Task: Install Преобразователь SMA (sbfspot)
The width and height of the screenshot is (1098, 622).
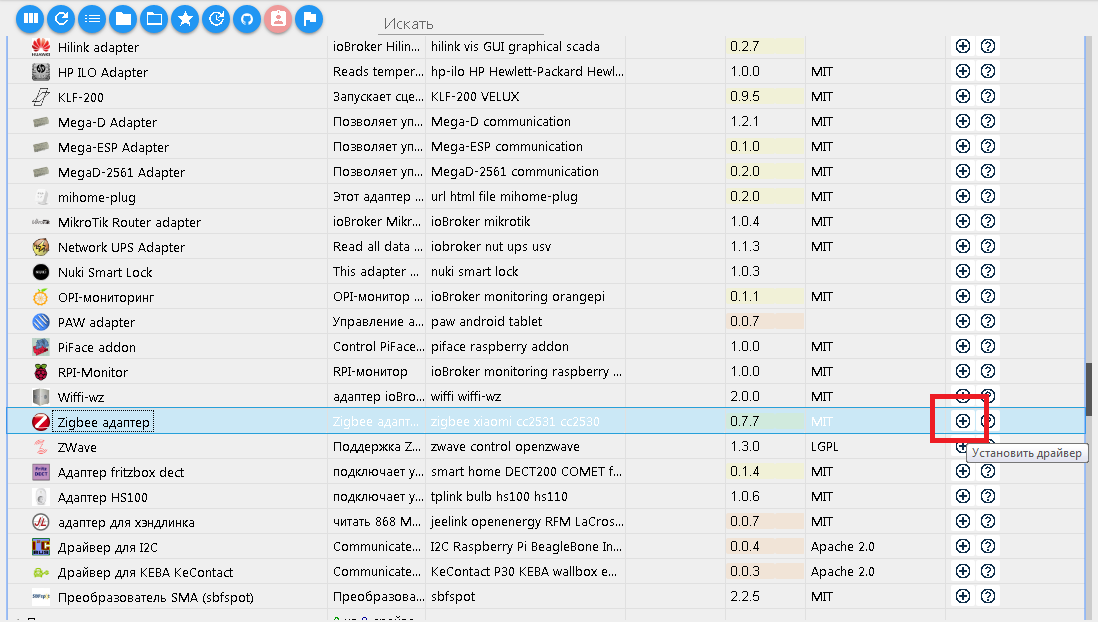Action: 963,596
